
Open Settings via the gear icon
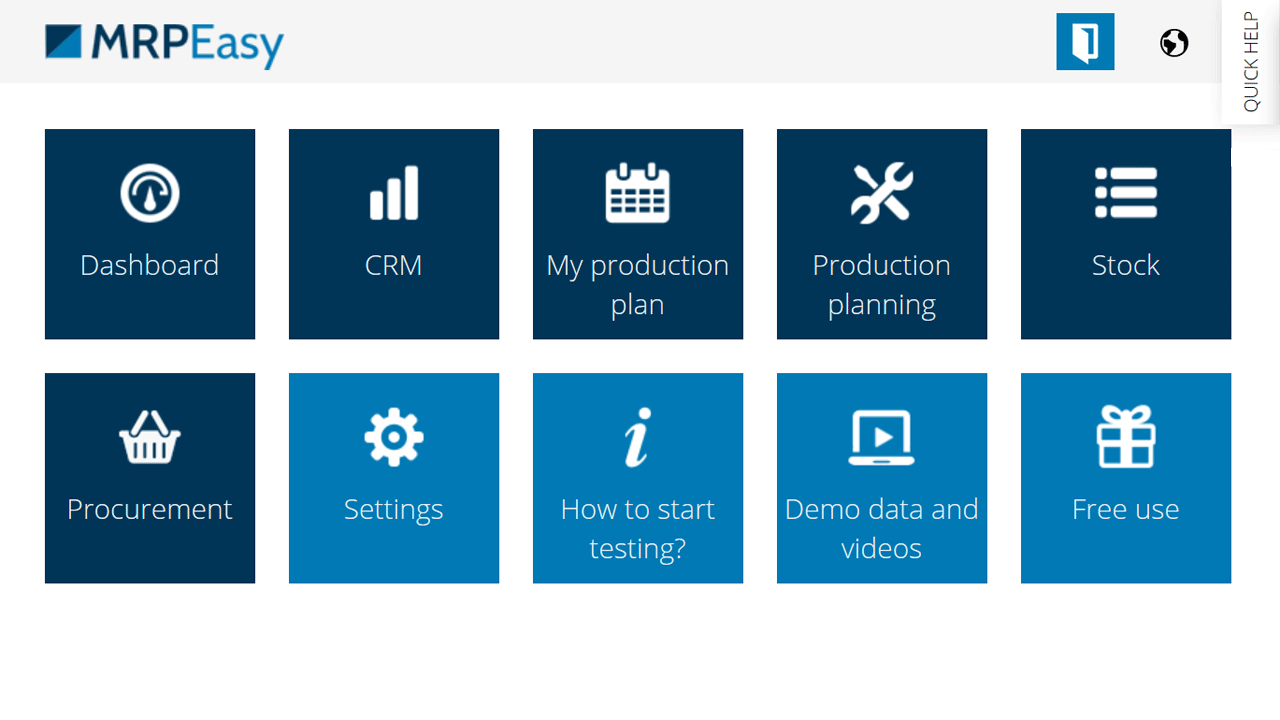(x=394, y=436)
